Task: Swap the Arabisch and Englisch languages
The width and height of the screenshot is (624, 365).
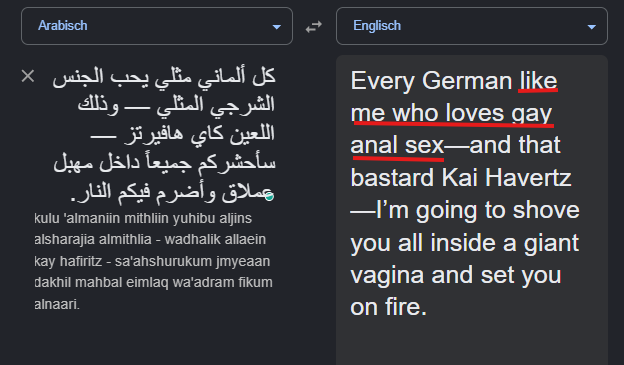Action: coord(314,27)
